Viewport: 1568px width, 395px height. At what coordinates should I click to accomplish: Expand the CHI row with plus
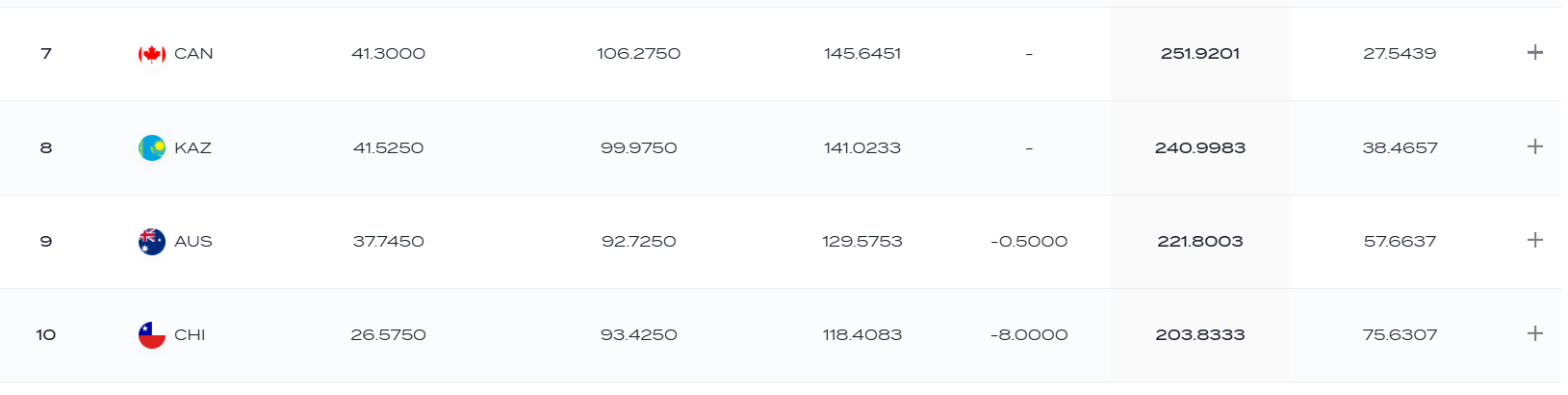(x=1535, y=333)
